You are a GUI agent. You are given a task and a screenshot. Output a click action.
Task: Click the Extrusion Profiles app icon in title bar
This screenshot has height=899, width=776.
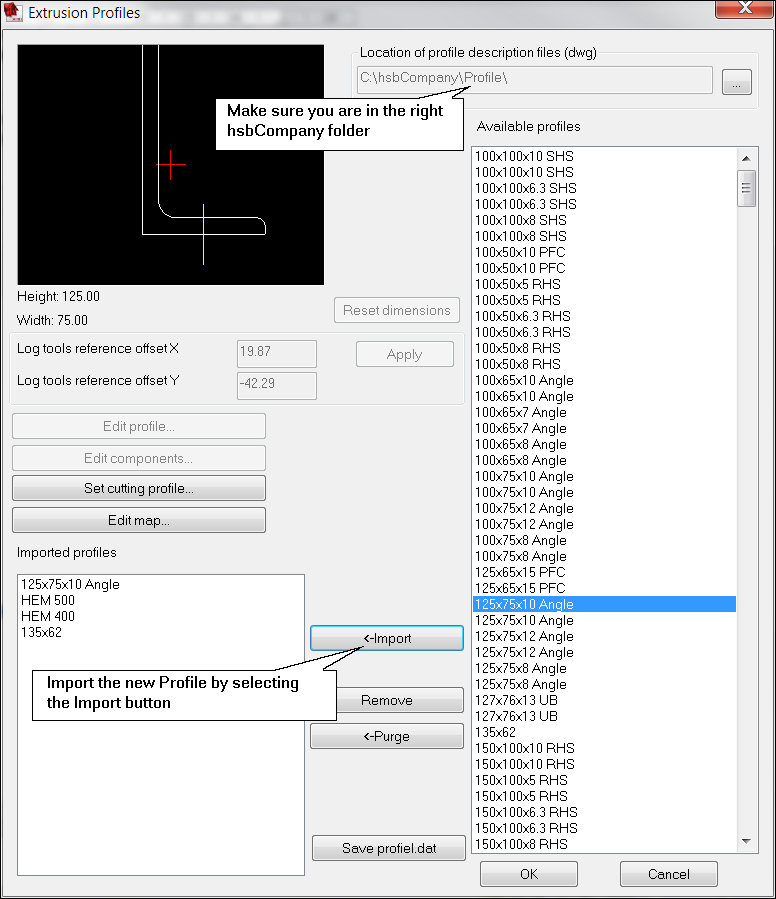point(13,11)
